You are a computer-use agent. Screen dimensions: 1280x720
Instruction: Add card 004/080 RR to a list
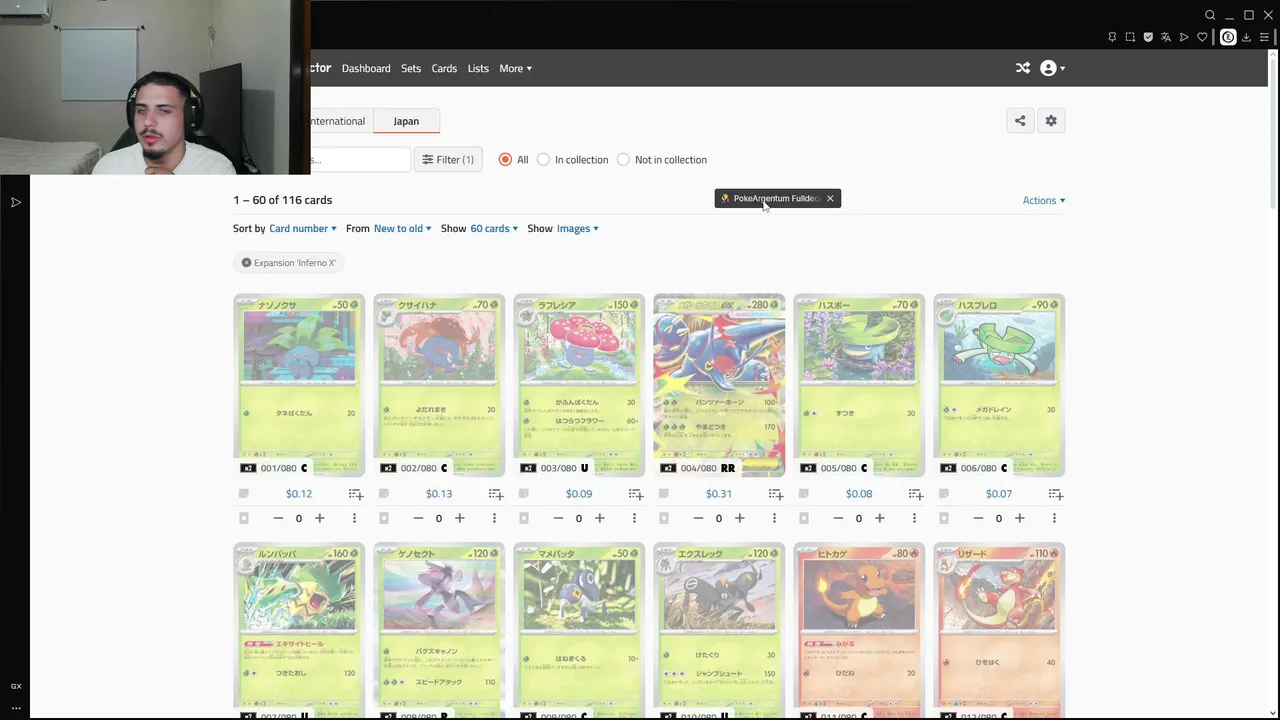tap(775, 494)
